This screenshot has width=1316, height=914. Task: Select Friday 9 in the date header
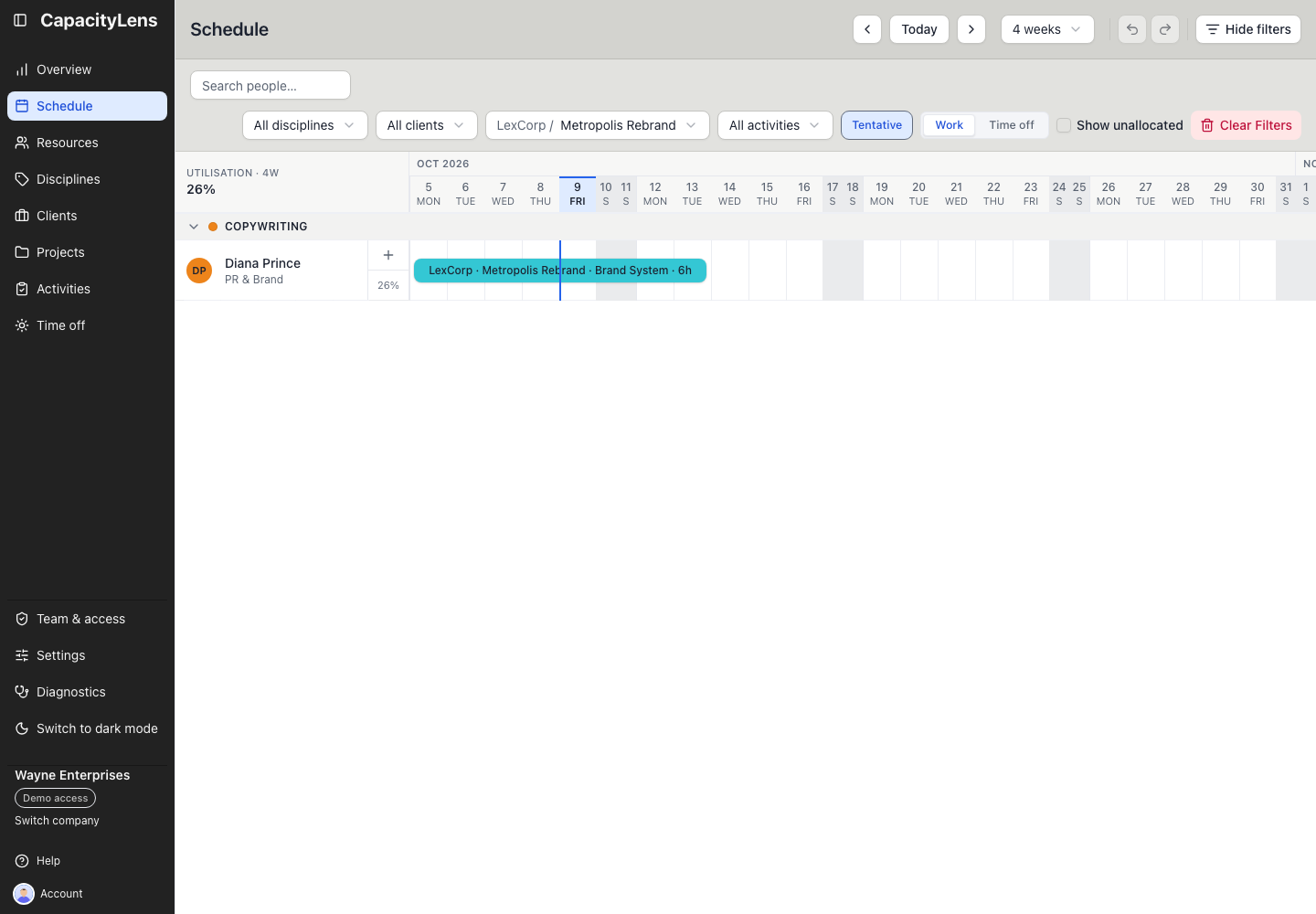578,194
